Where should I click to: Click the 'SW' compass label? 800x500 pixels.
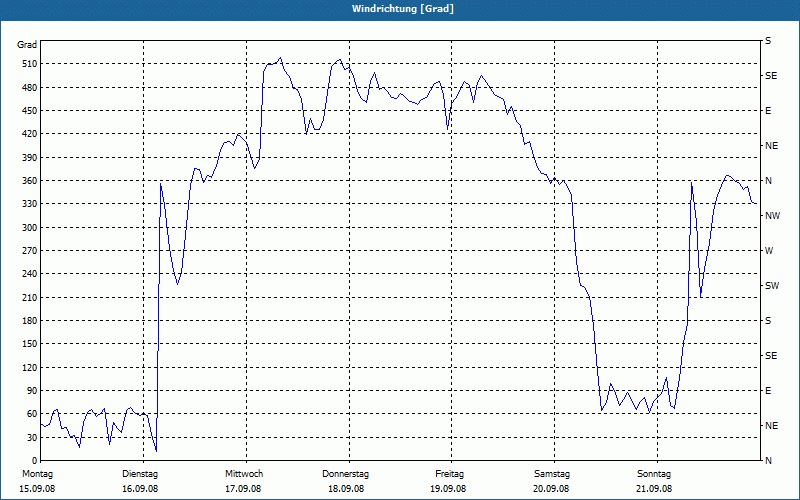772,286
